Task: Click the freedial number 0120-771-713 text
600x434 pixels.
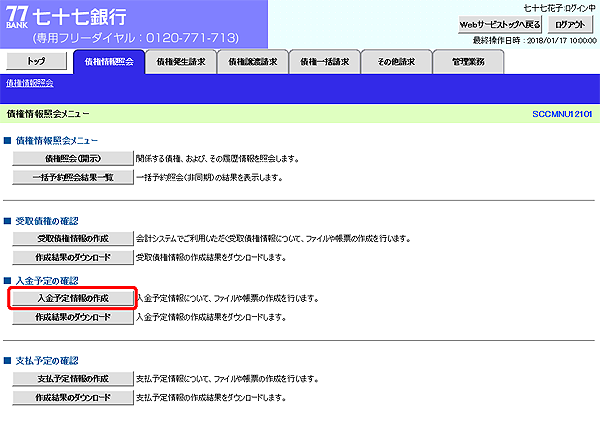Action: [x=192, y=38]
